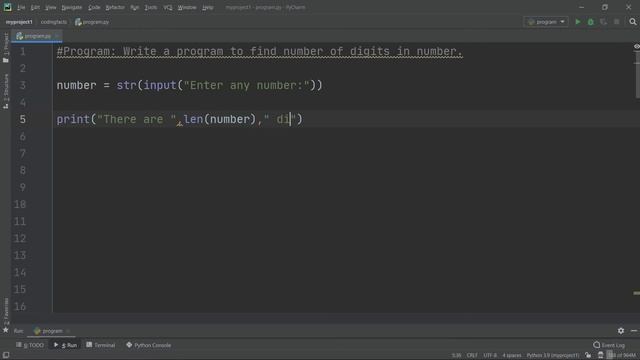Click codingfacts breadcrumb folder
Viewport: 640px width, 360px height.
point(53,22)
